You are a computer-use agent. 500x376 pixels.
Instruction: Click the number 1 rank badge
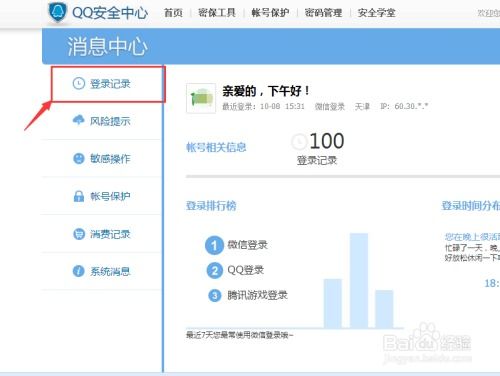coord(214,245)
